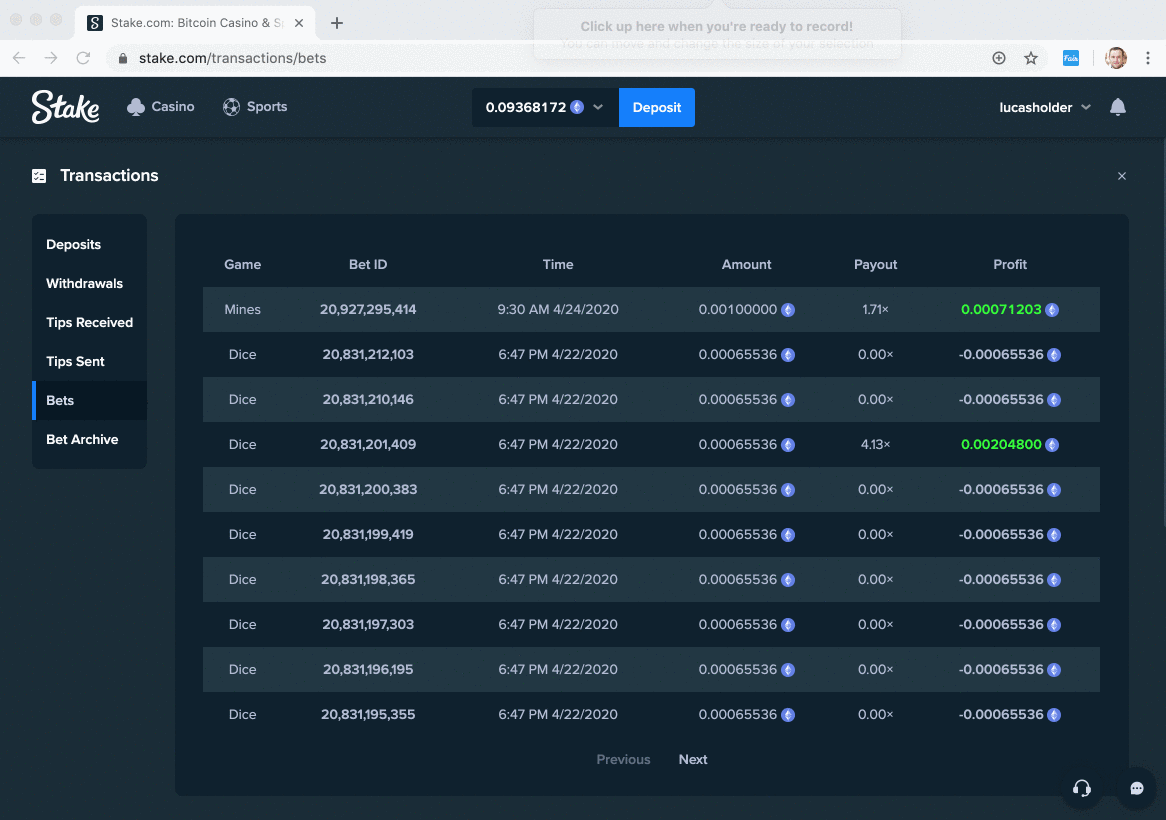Open the Casino section

click(x=161, y=106)
